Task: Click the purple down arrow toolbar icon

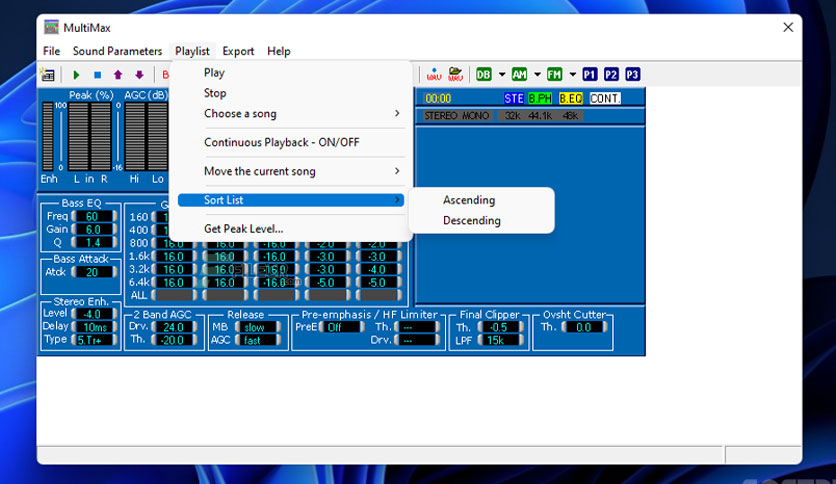Action: coord(139,75)
